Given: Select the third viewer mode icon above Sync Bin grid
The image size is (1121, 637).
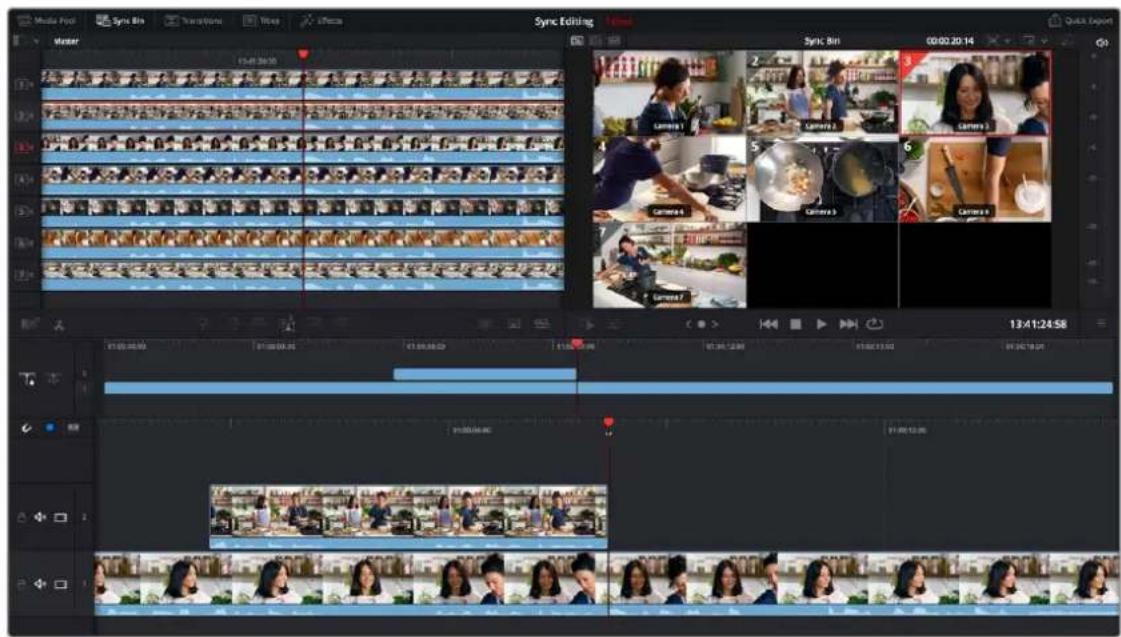Looking at the screenshot, I should coord(613,41).
